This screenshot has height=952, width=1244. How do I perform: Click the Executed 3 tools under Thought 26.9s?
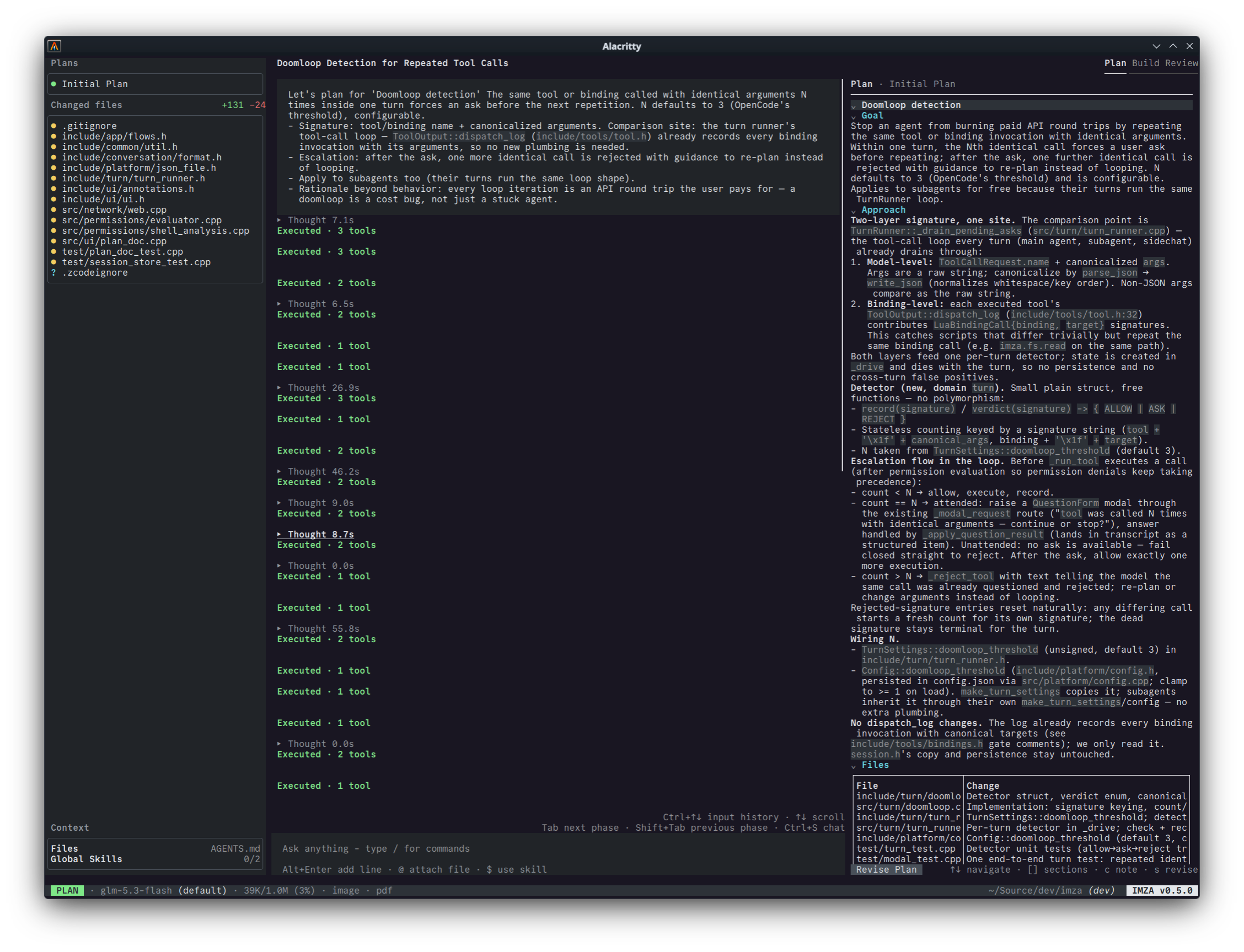[326, 399]
